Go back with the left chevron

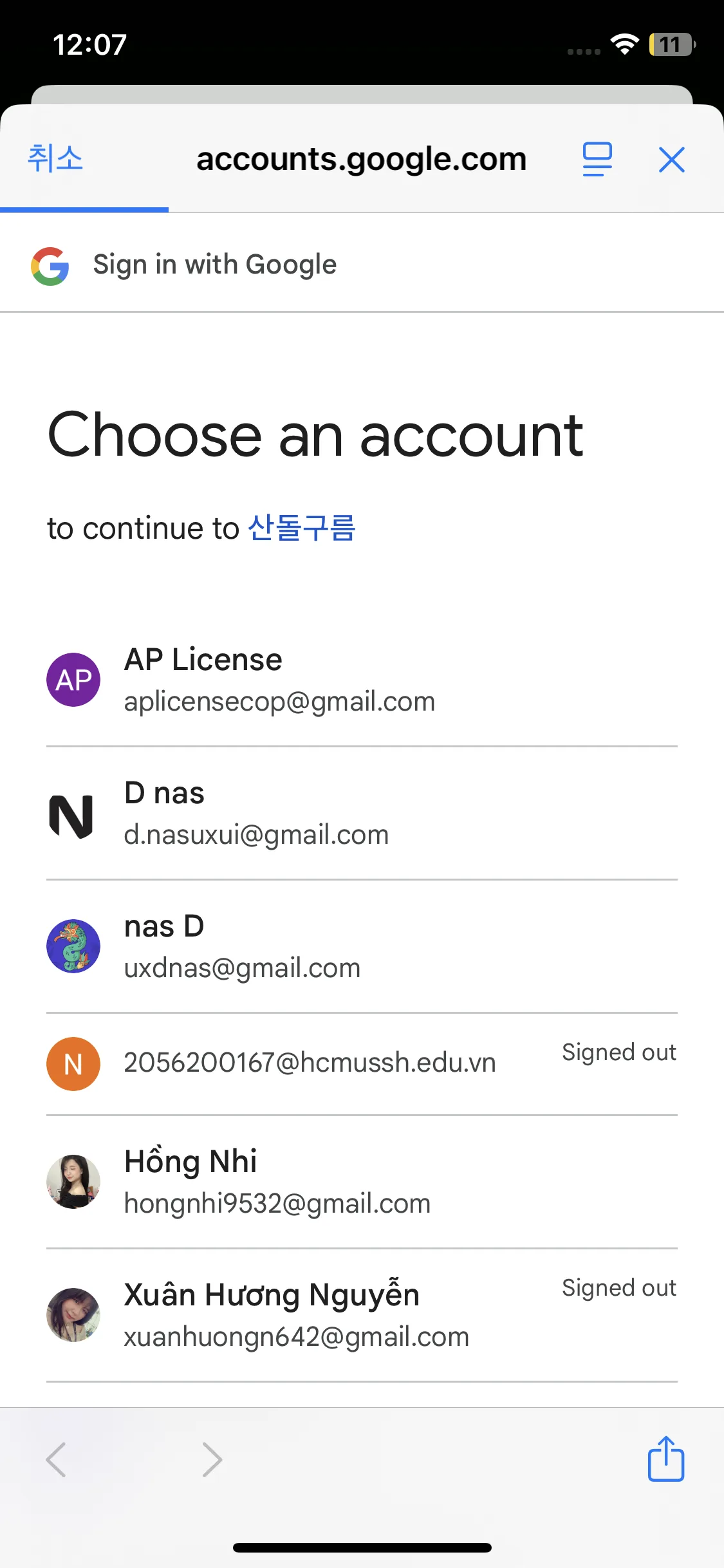click(x=57, y=1459)
